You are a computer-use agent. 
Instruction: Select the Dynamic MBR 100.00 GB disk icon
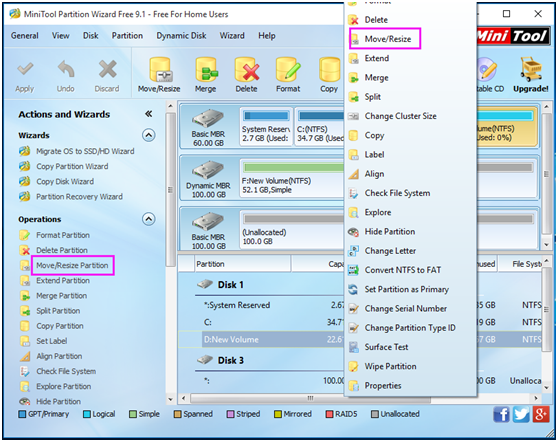pos(208,170)
